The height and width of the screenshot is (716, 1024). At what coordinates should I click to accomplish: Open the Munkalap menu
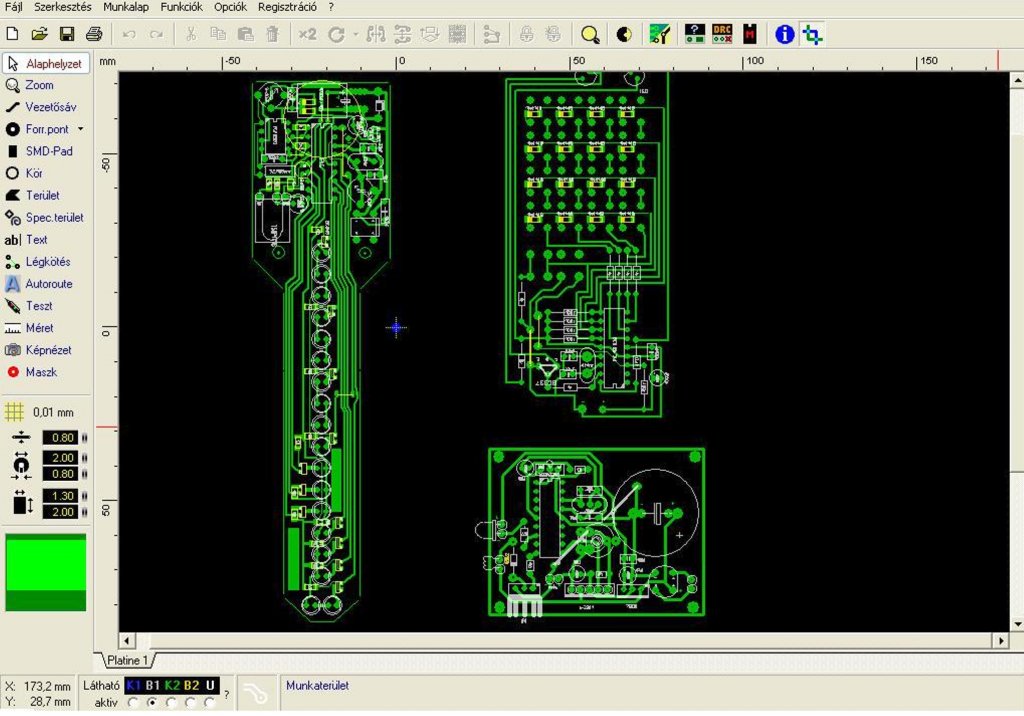126,7
